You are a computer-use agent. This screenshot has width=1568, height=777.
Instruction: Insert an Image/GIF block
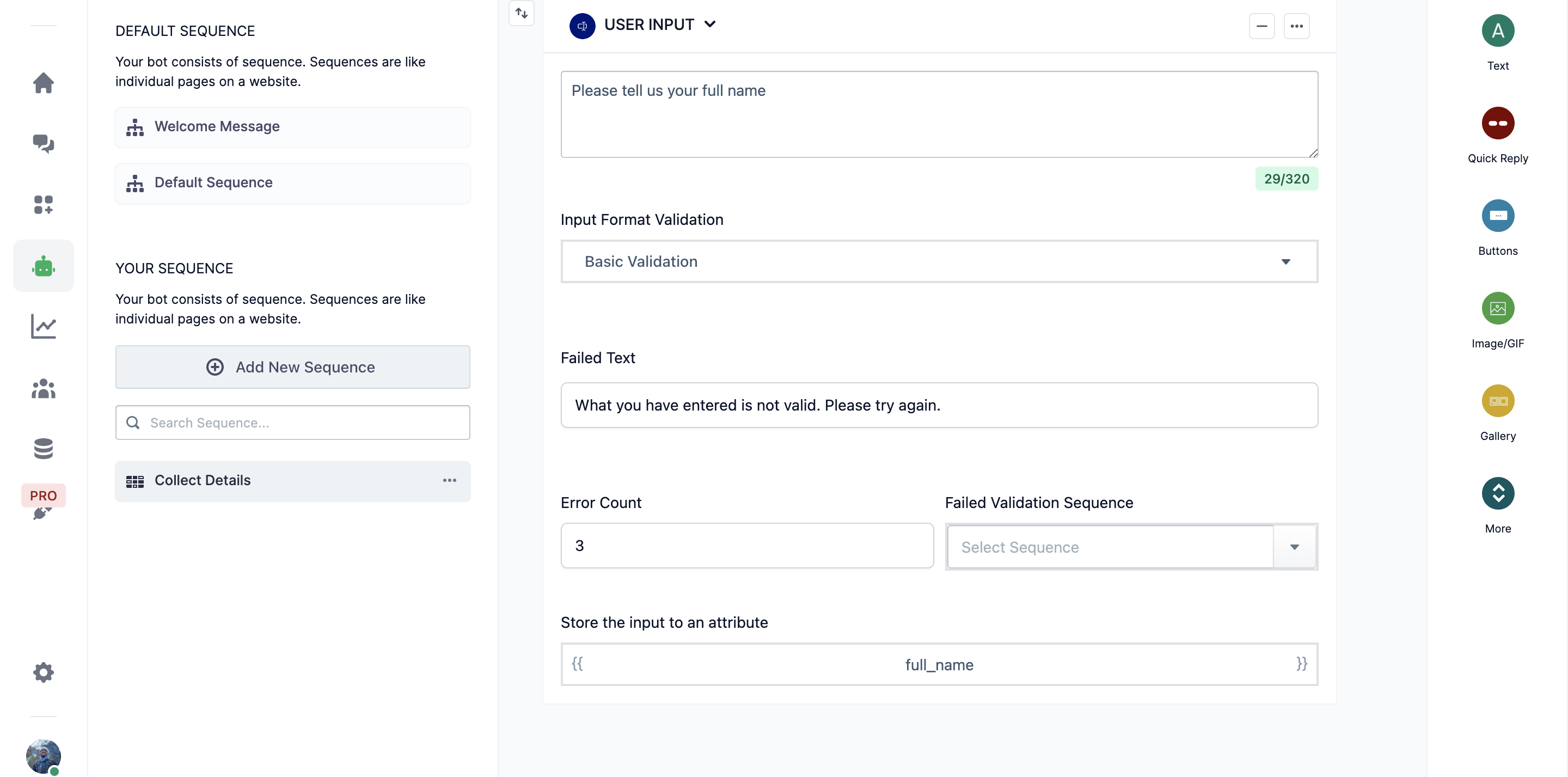click(1497, 309)
